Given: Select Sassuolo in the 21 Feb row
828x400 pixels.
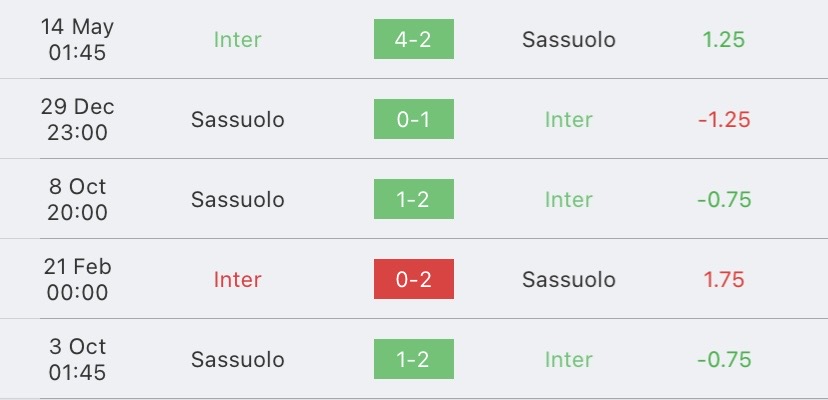Looking at the screenshot, I should point(569,280).
